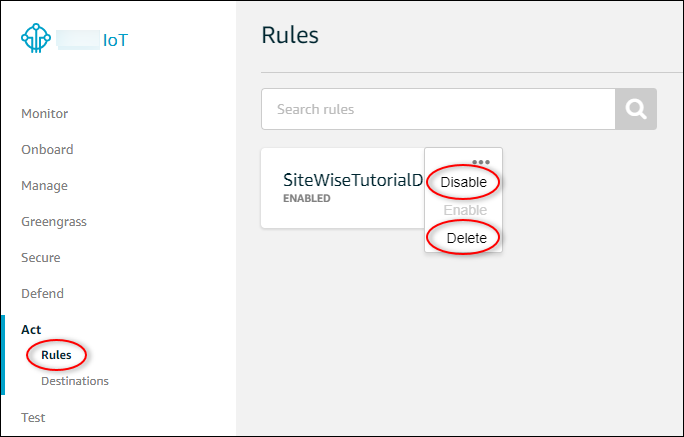Click the IoT console title text
This screenshot has width=684, height=437.
(x=115, y=40)
